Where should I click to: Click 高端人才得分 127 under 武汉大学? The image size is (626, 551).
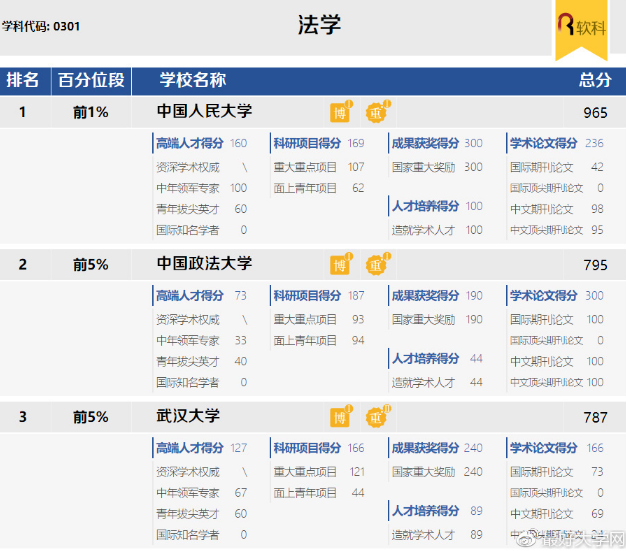[201, 448]
